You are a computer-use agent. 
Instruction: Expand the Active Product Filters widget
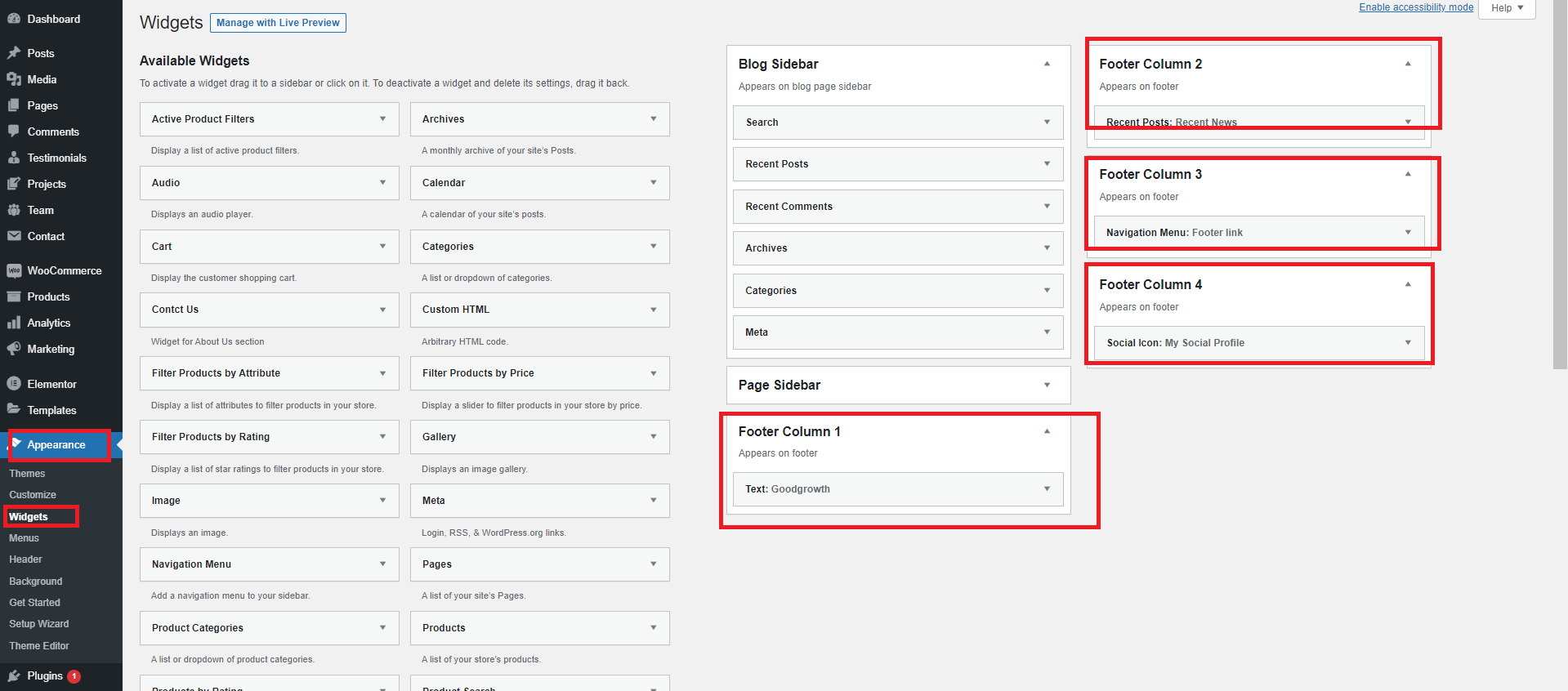[x=382, y=119]
